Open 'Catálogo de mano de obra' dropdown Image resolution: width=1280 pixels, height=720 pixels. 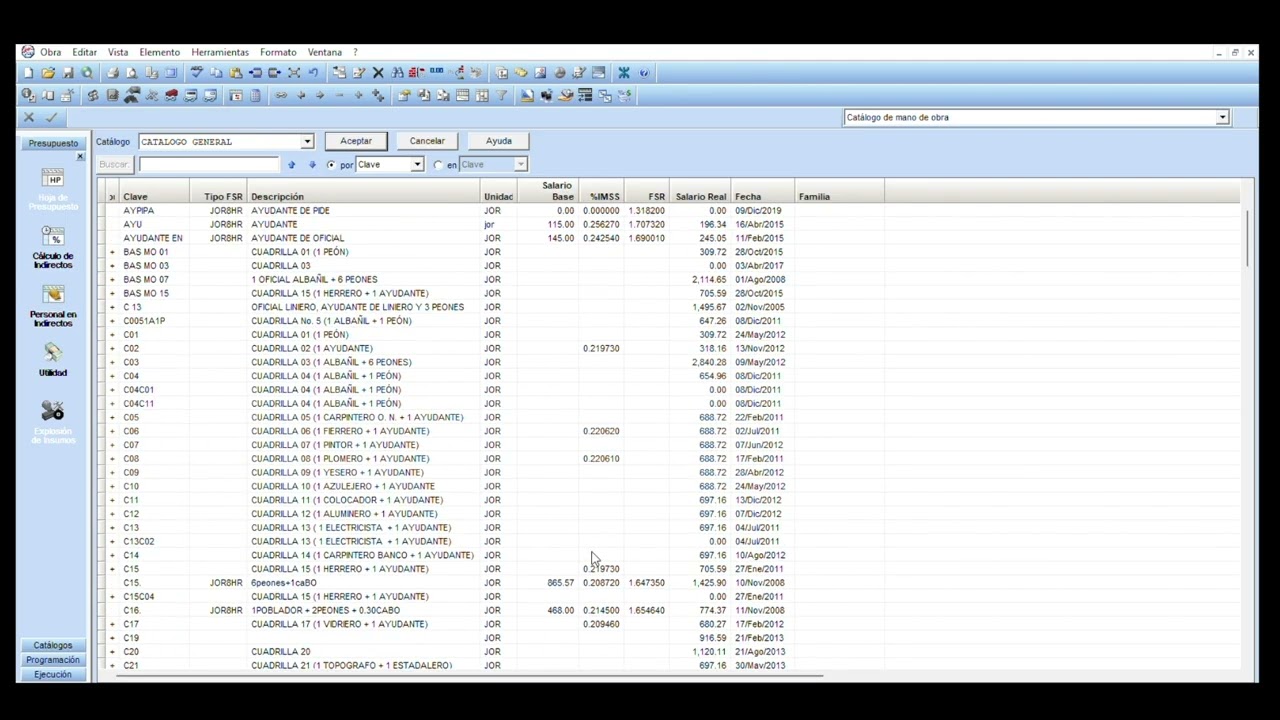point(1222,118)
